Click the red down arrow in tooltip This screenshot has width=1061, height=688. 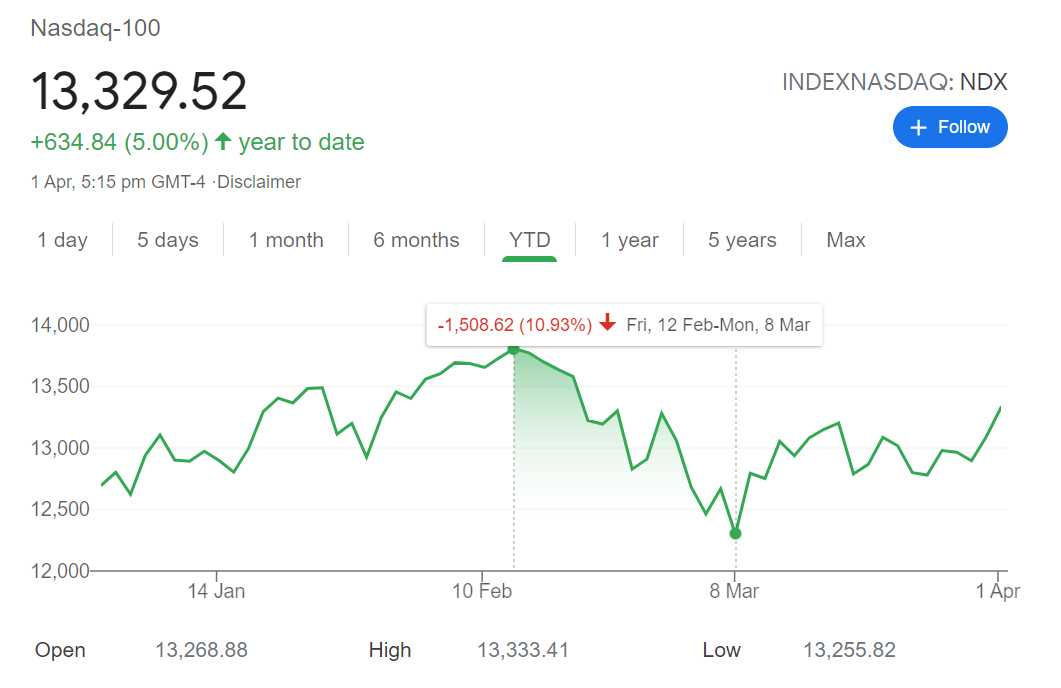[x=608, y=324]
